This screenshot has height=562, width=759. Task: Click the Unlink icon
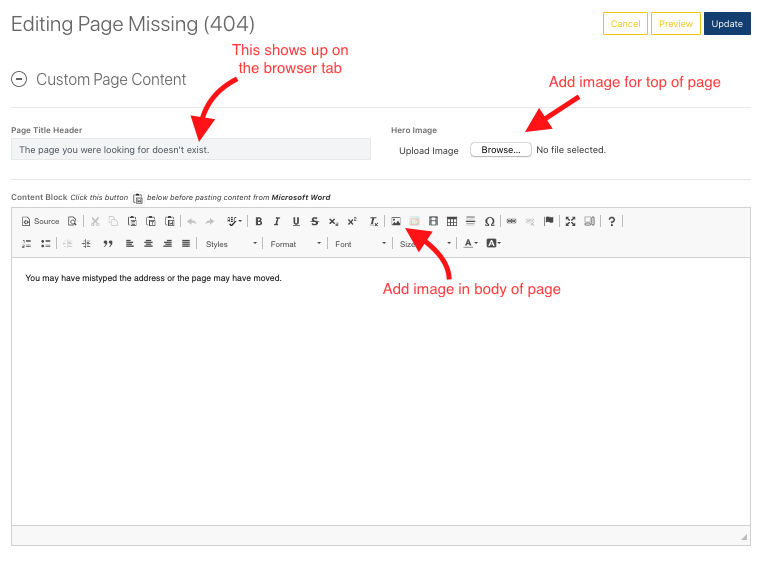pyautogui.click(x=530, y=221)
